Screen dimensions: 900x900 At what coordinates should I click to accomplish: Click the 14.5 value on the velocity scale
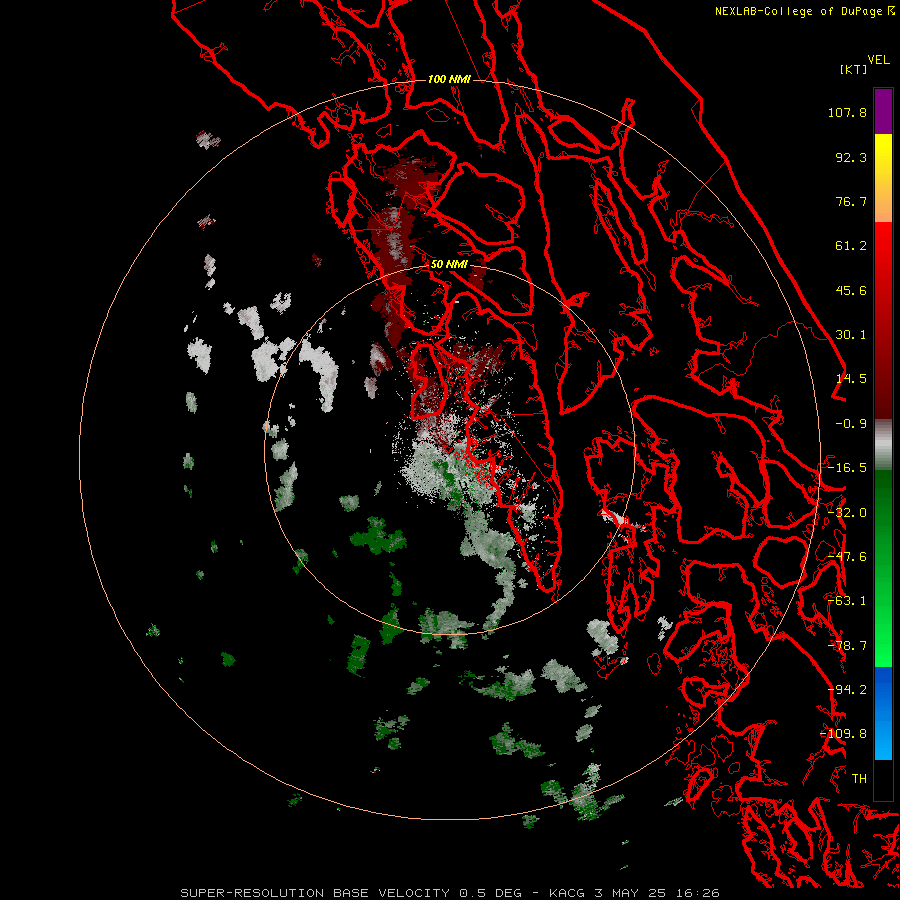point(851,379)
